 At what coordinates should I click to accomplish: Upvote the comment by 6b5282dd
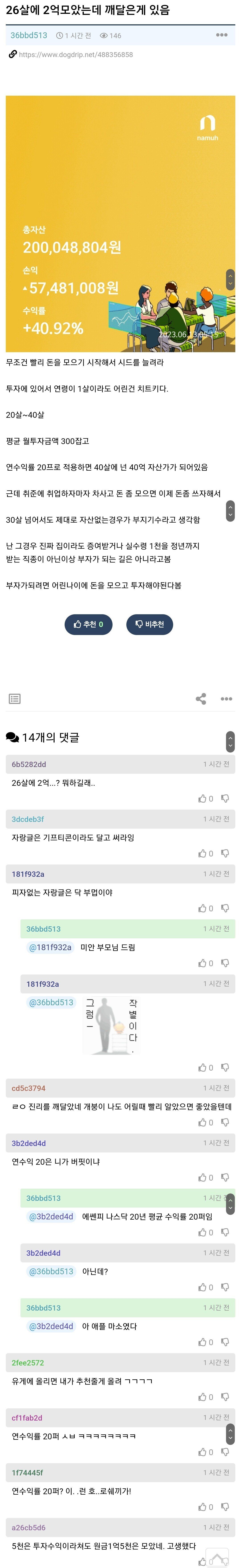pos(202,798)
